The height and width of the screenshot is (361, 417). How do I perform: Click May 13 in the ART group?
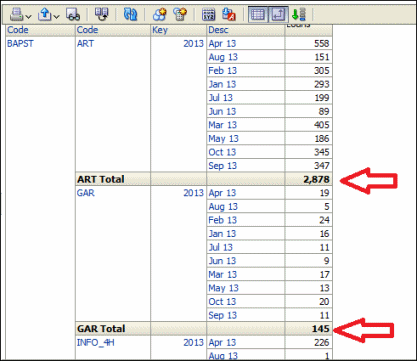click(x=223, y=139)
